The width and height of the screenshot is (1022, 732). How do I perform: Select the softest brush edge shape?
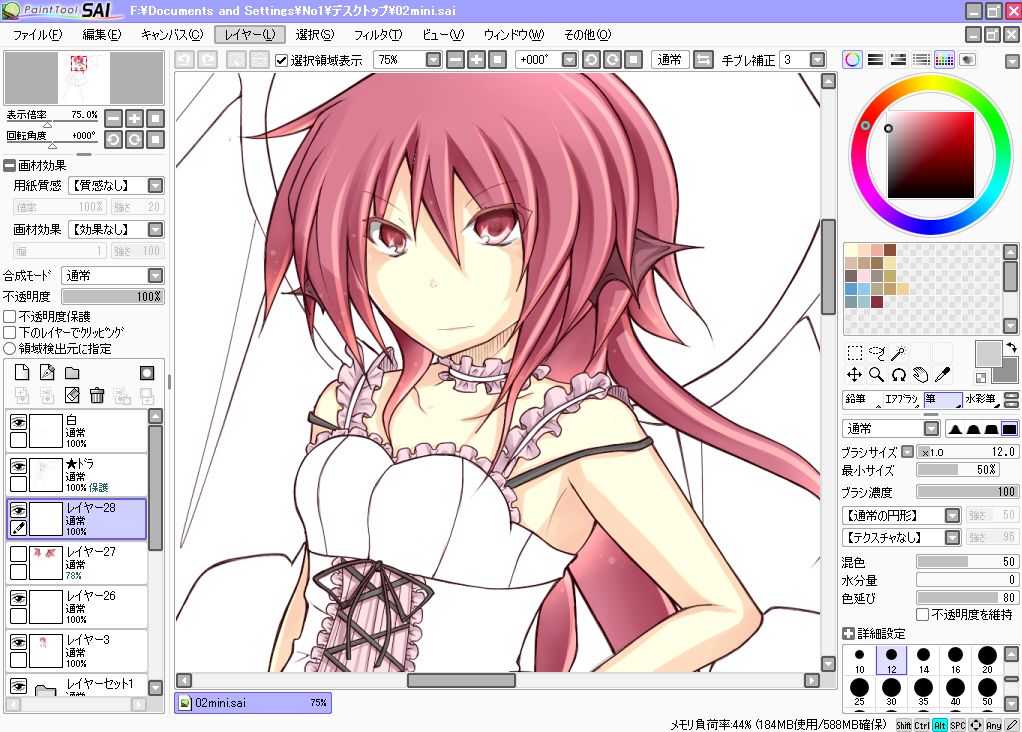coord(955,429)
